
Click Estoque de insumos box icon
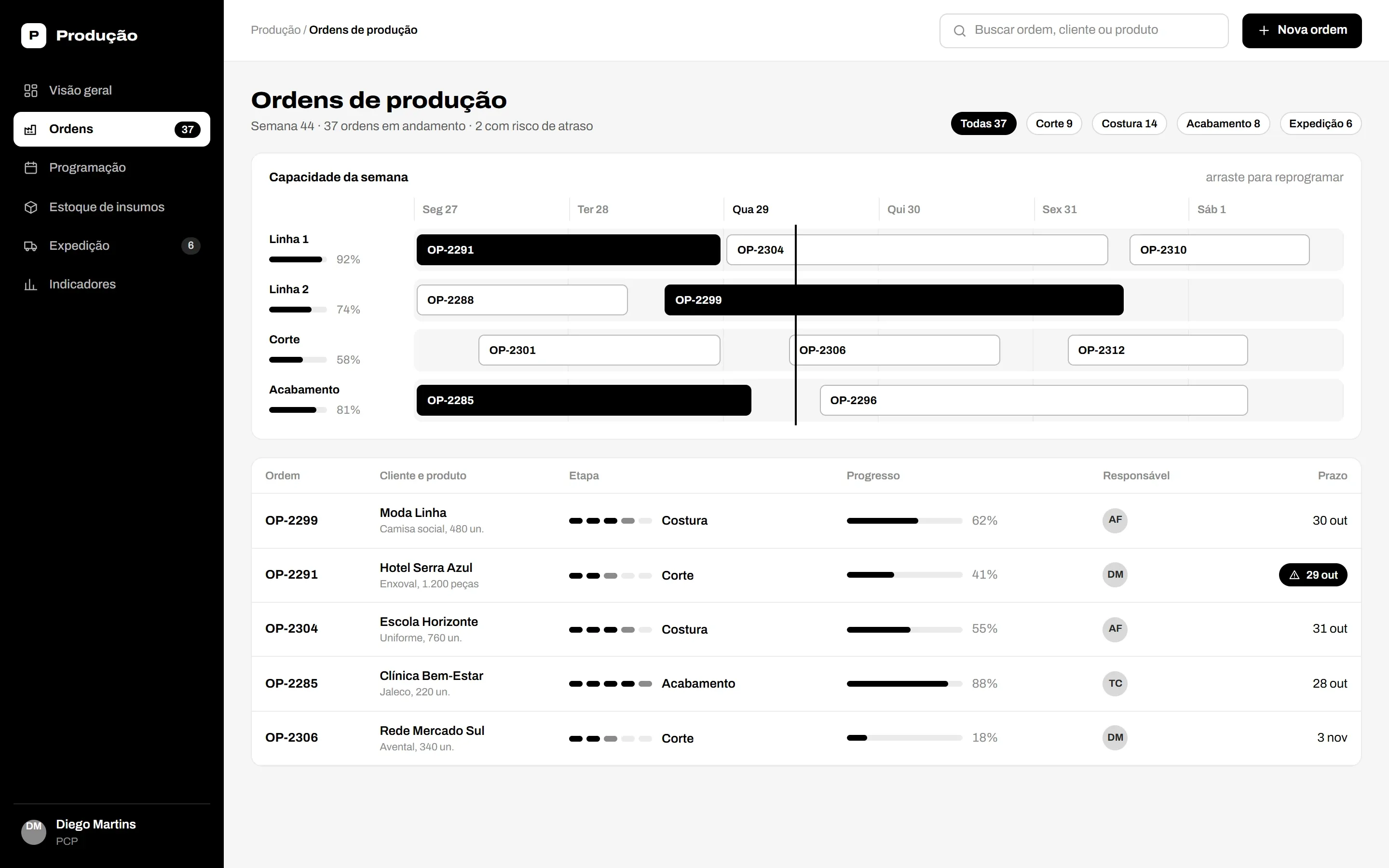[x=31, y=207]
